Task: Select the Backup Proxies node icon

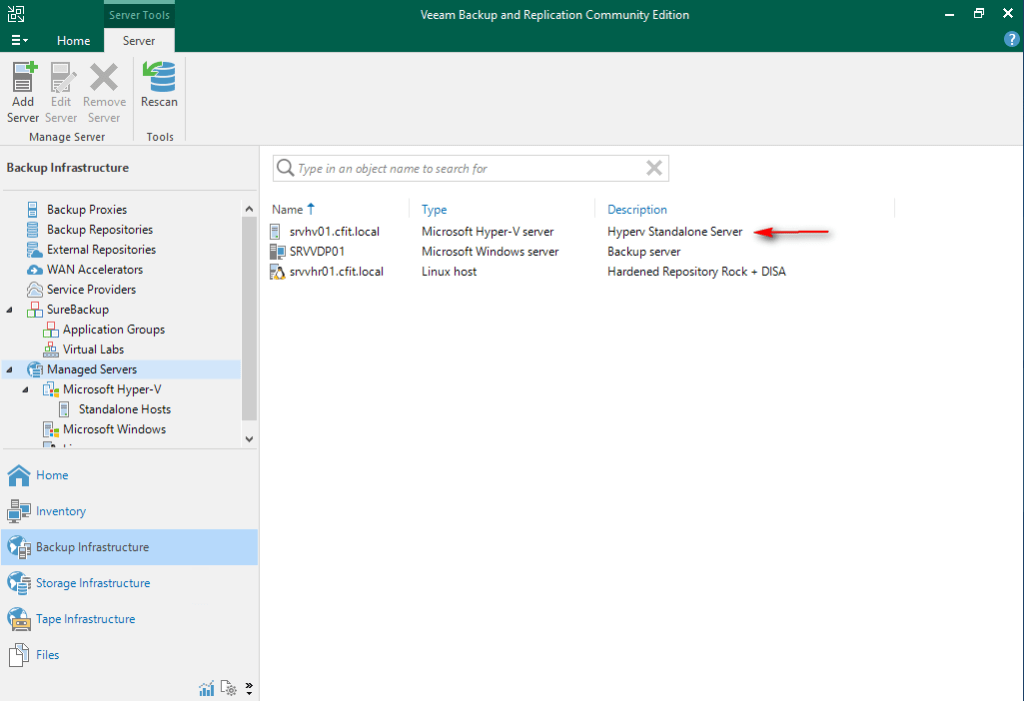Action: coord(34,210)
